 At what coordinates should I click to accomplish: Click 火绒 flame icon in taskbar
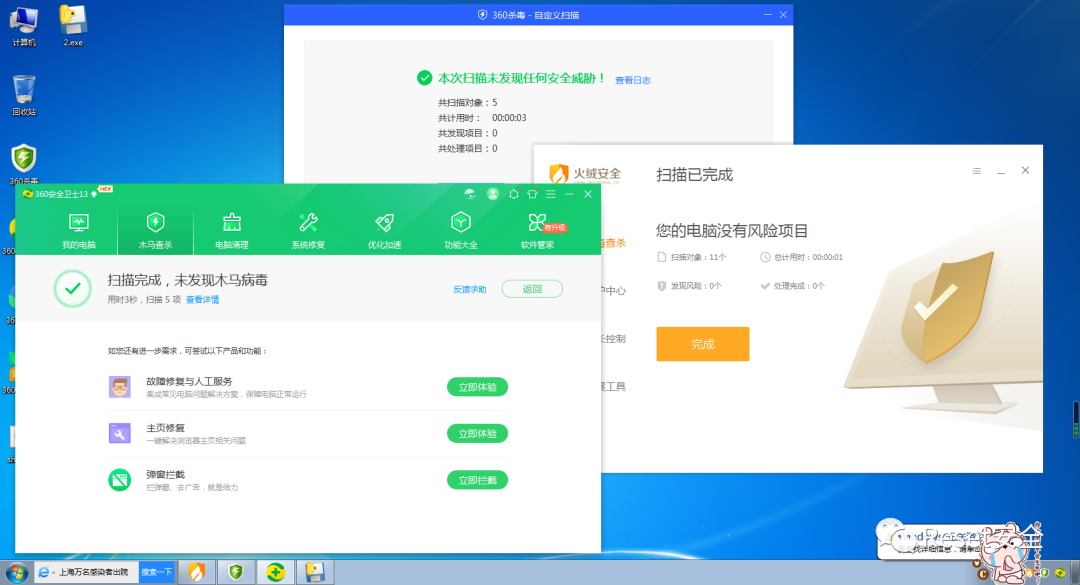[x=197, y=573]
